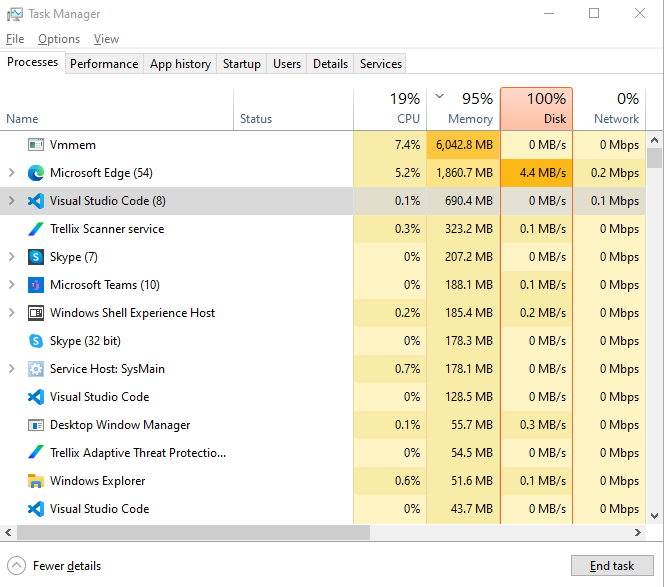Click the Windows Shell Experience Host icon
This screenshot has height=587, width=664.
point(36,313)
